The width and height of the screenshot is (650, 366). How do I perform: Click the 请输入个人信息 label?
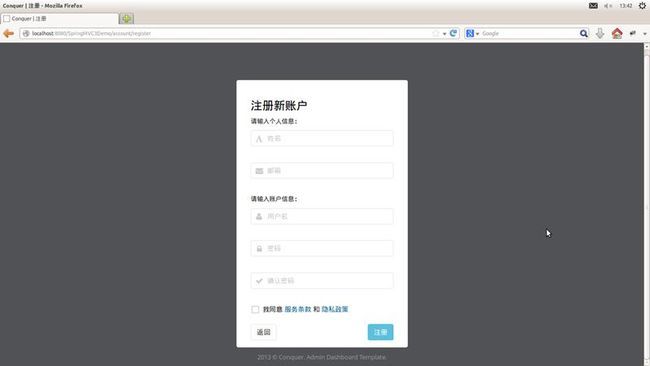coord(274,121)
